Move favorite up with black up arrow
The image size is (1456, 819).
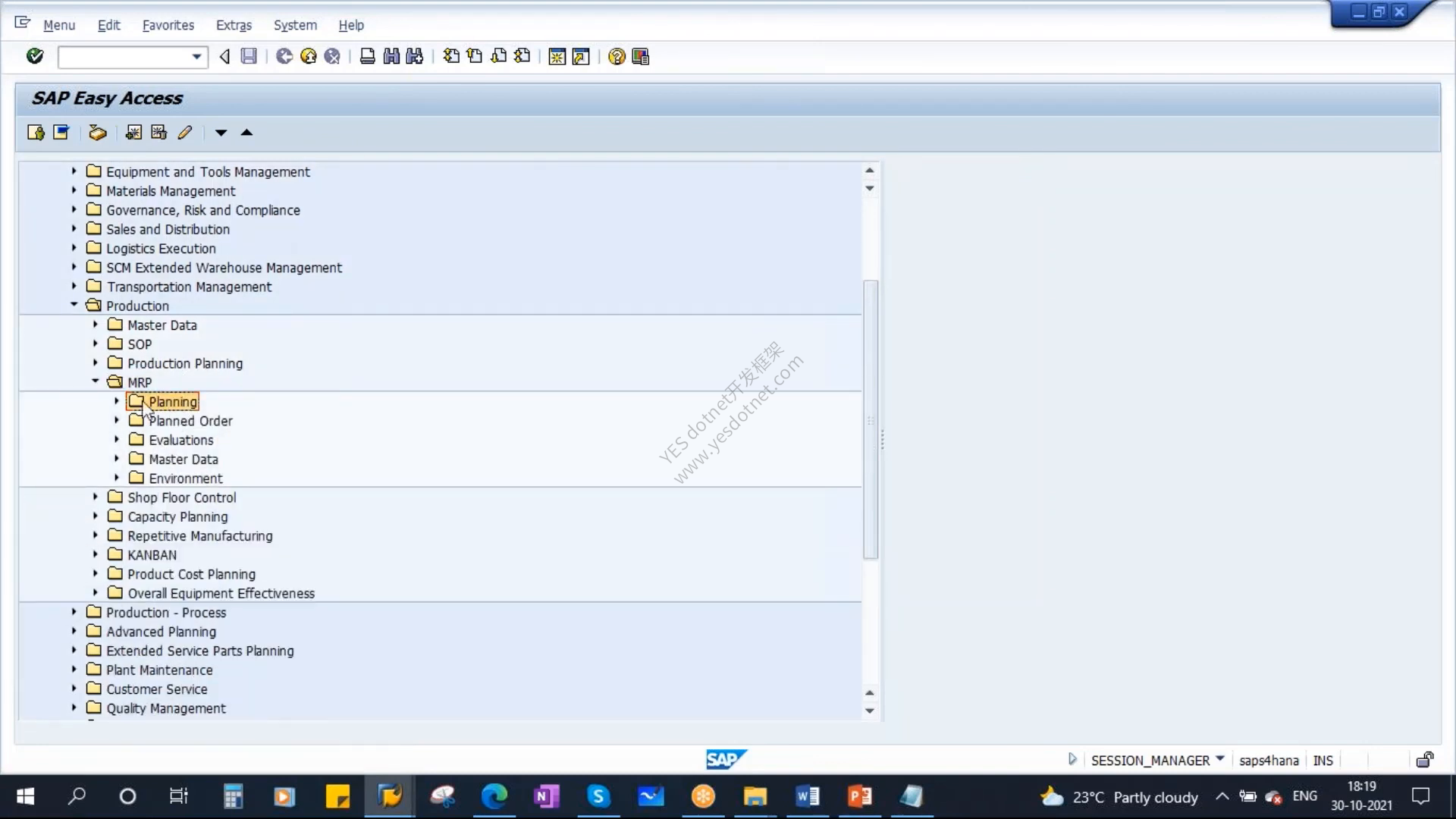(246, 133)
